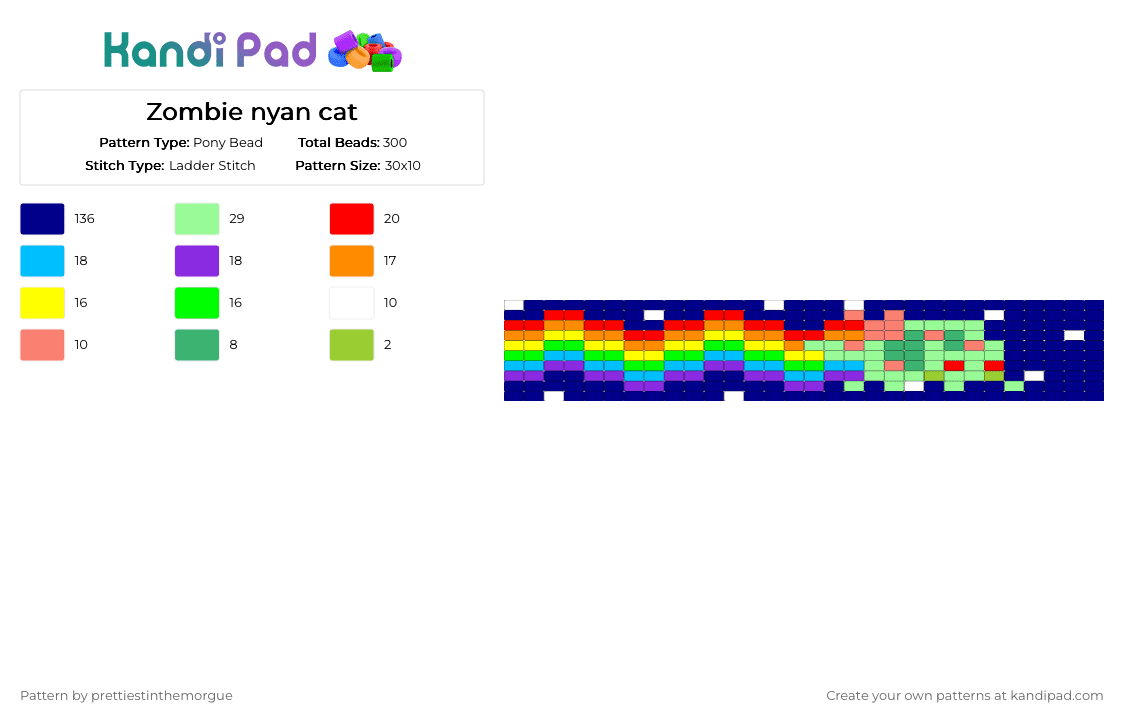Click the sea green color swatch
Viewport: 1124px width, 720px height.
[197, 345]
